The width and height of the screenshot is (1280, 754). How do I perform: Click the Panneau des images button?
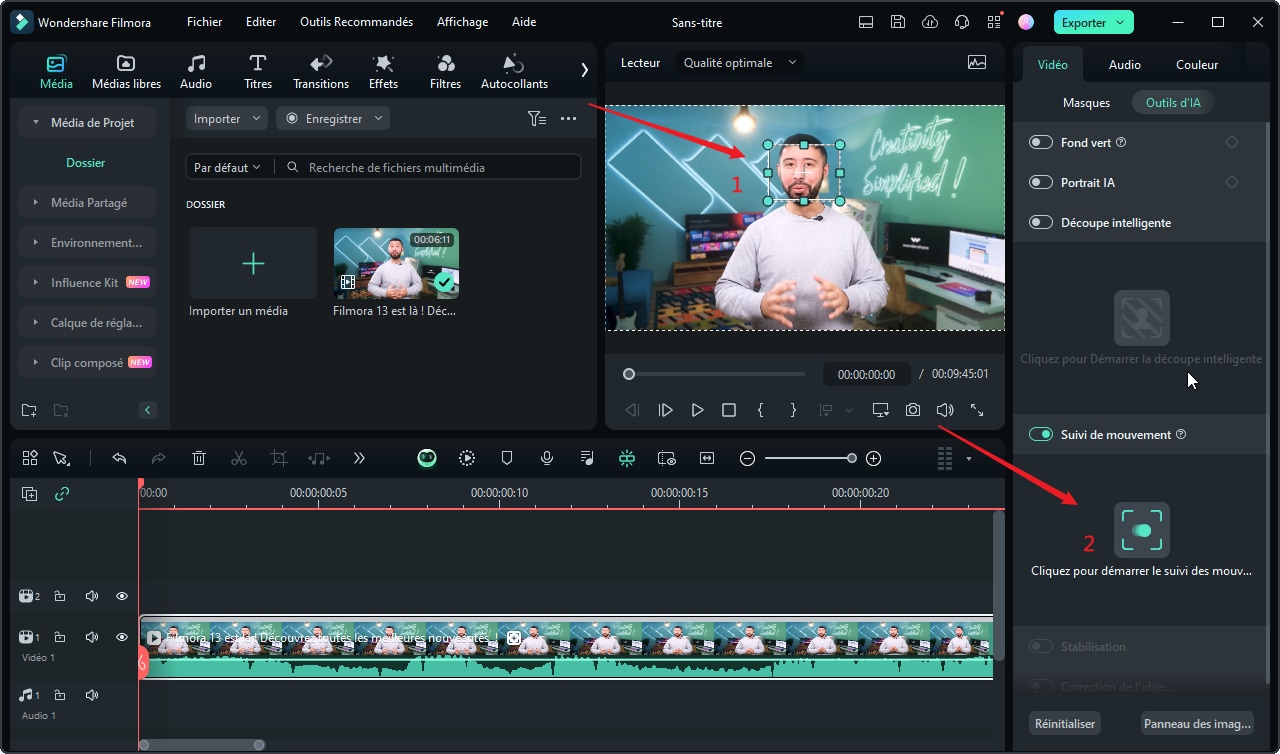coord(1197,723)
